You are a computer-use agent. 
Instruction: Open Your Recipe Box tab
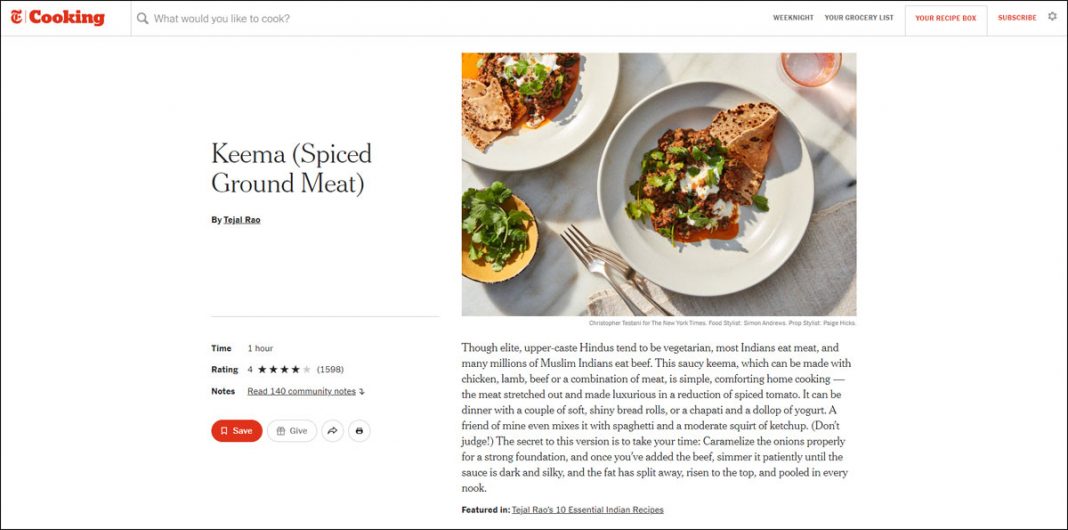tap(945, 18)
